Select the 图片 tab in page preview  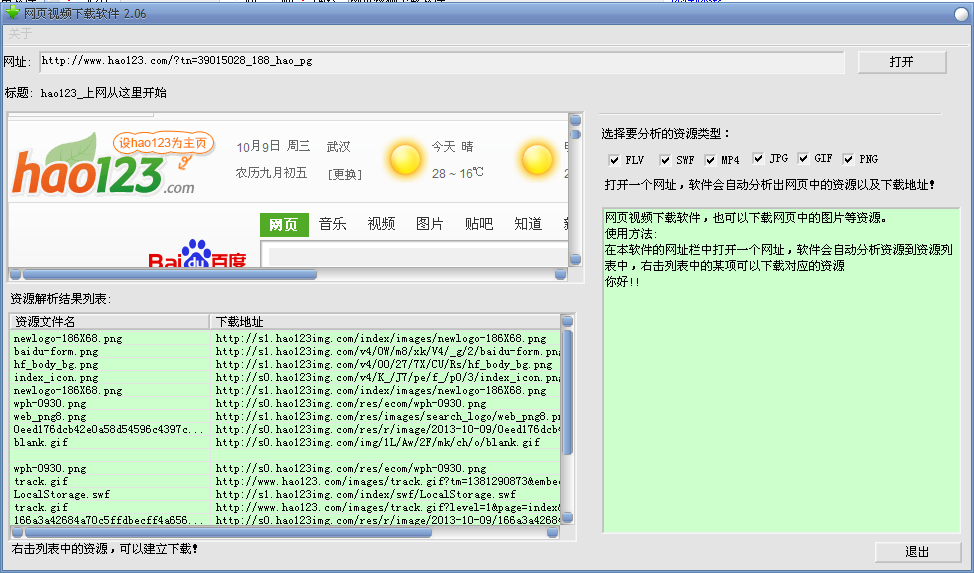pyautogui.click(x=430, y=224)
